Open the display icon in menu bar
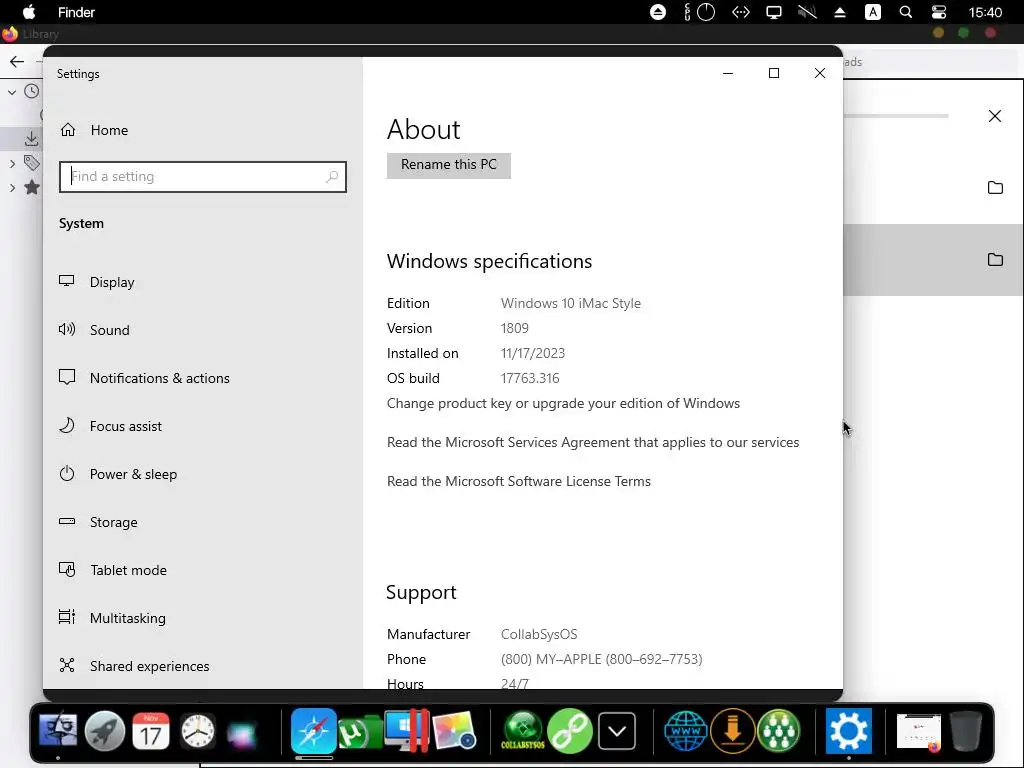Image resolution: width=1024 pixels, height=768 pixels. click(x=774, y=12)
